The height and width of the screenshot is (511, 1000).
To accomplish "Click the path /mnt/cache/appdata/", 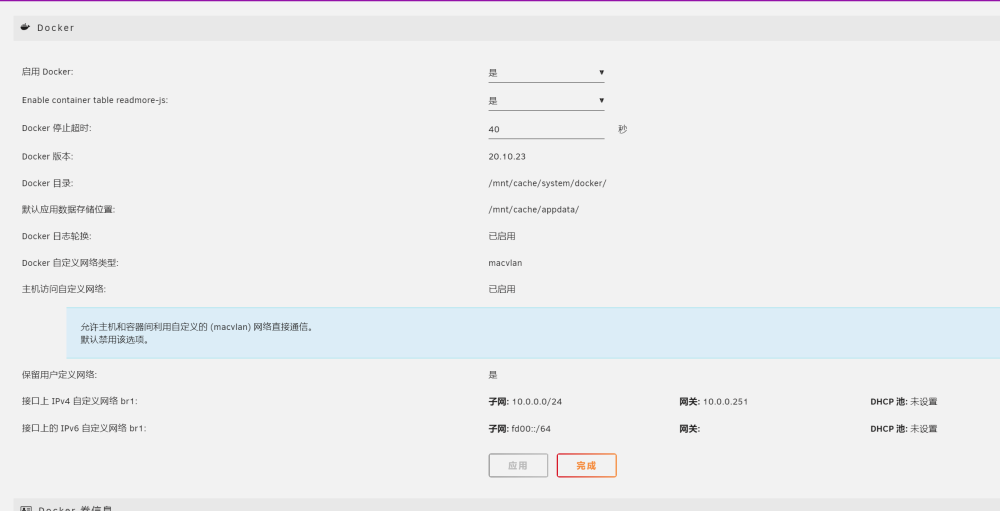I will coord(534,210).
